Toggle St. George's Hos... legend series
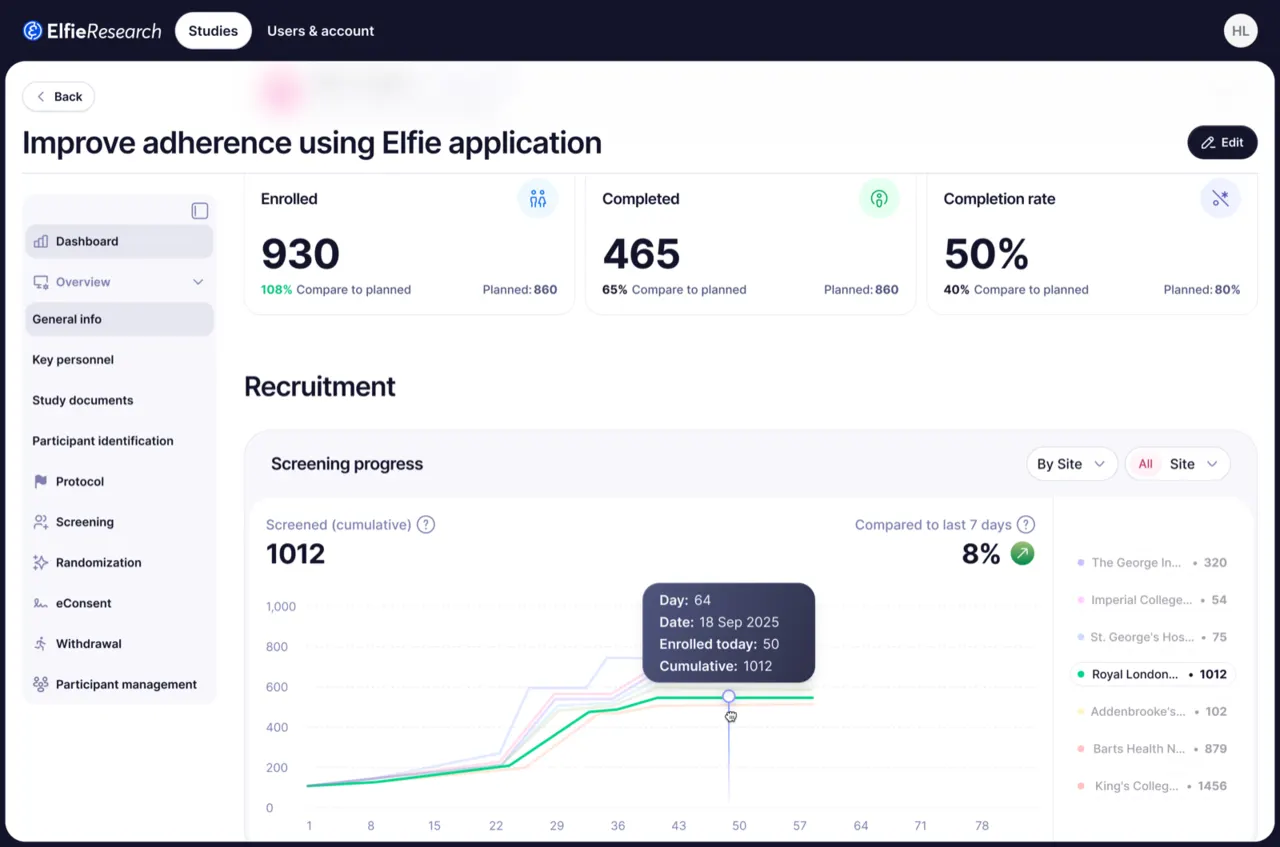Image resolution: width=1280 pixels, height=847 pixels. pos(1153,637)
